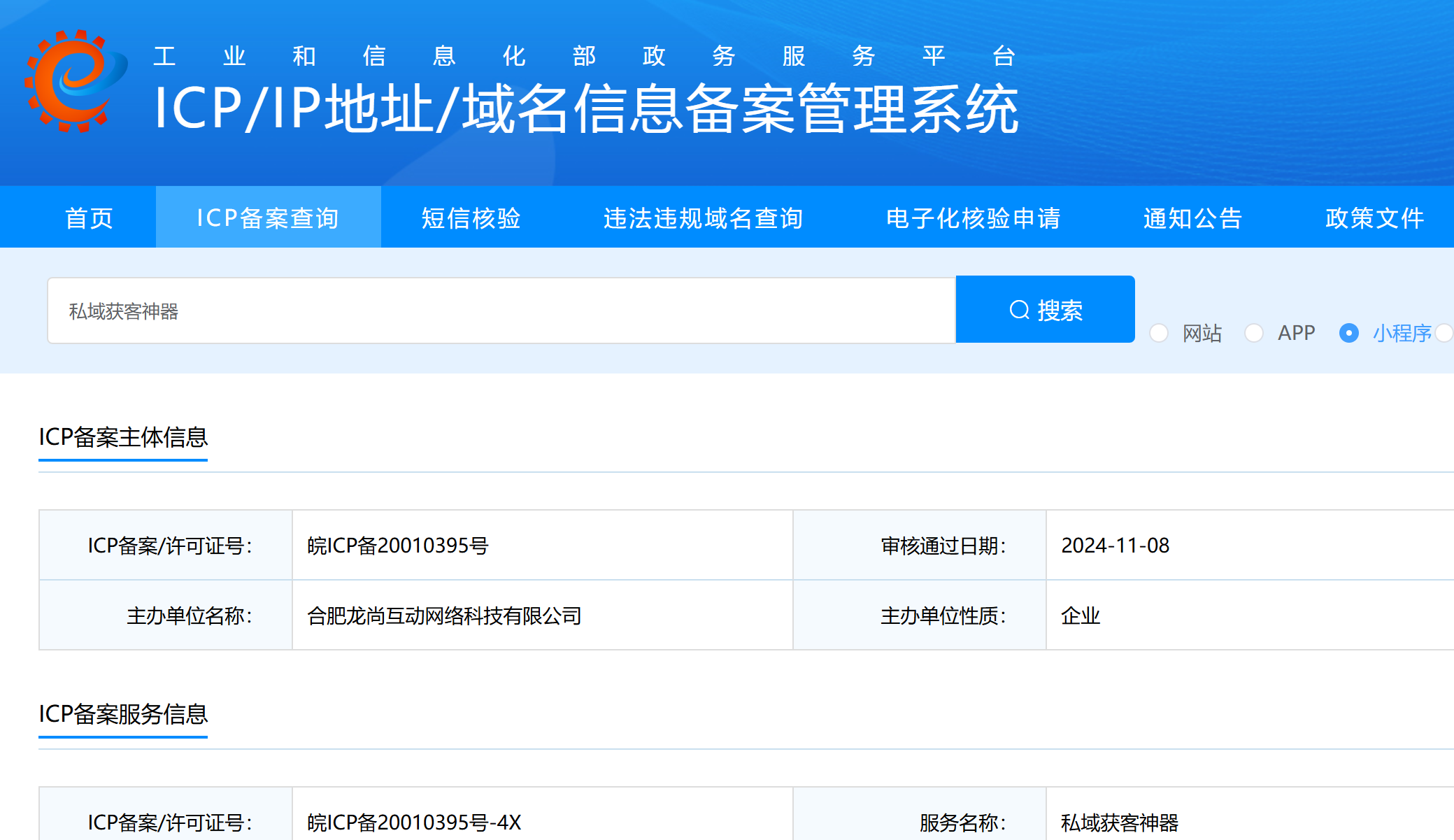Select the 小程序 radio button

[x=1348, y=333]
